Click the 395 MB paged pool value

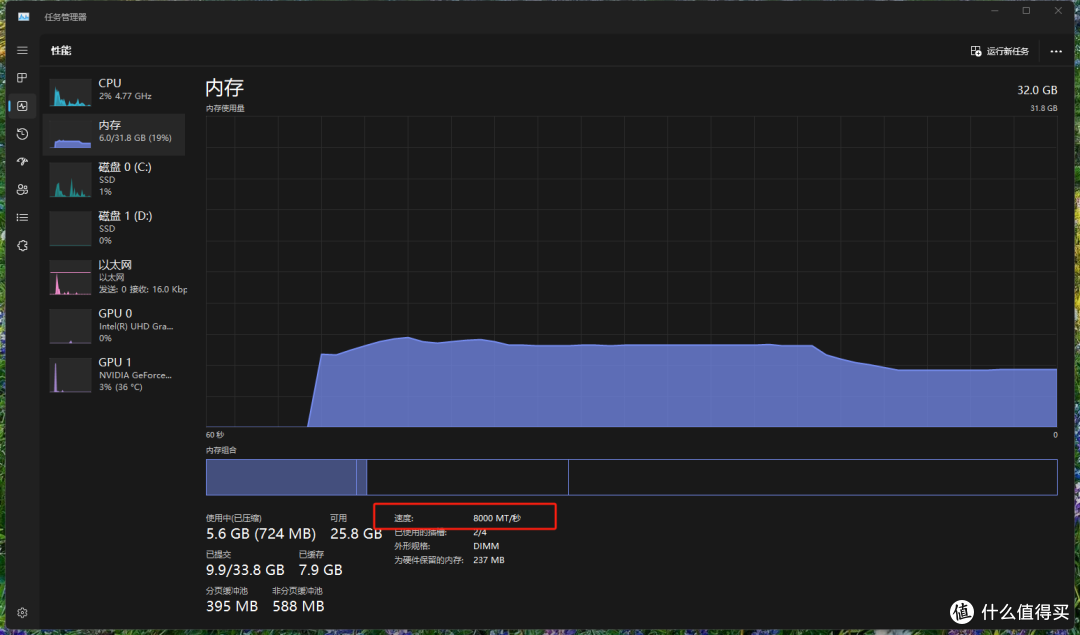pyautogui.click(x=232, y=606)
